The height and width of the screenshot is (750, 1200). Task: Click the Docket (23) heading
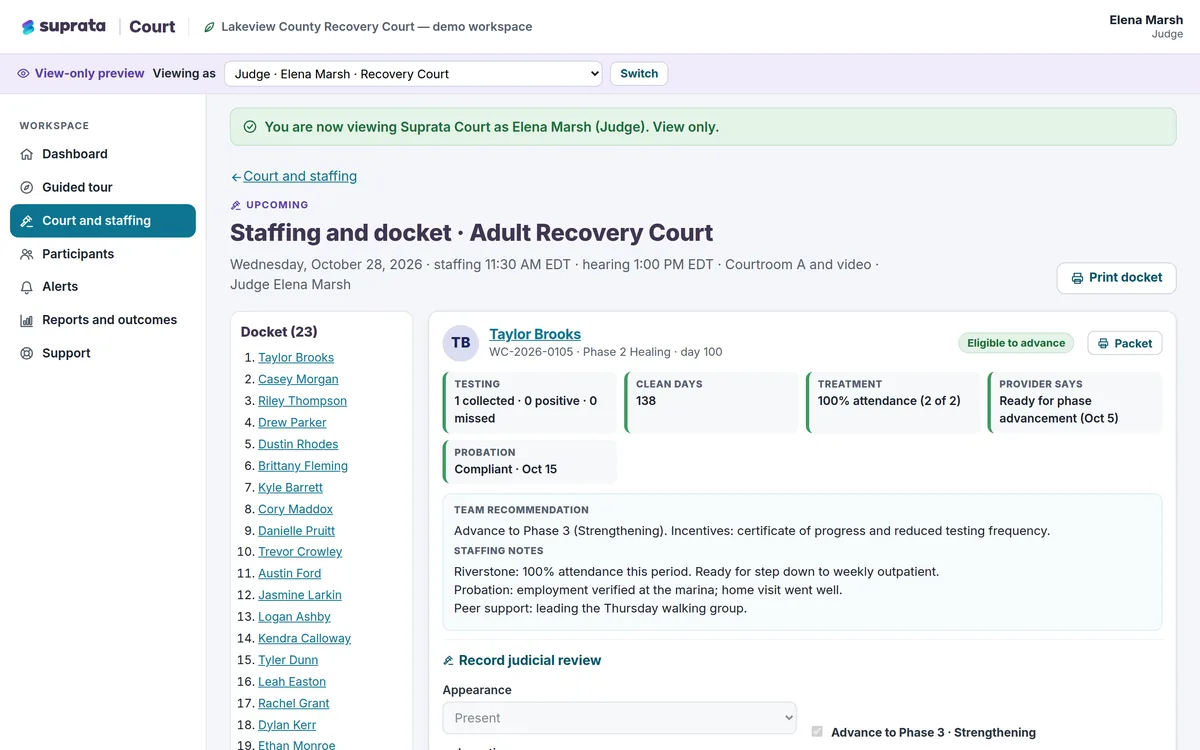point(279,332)
